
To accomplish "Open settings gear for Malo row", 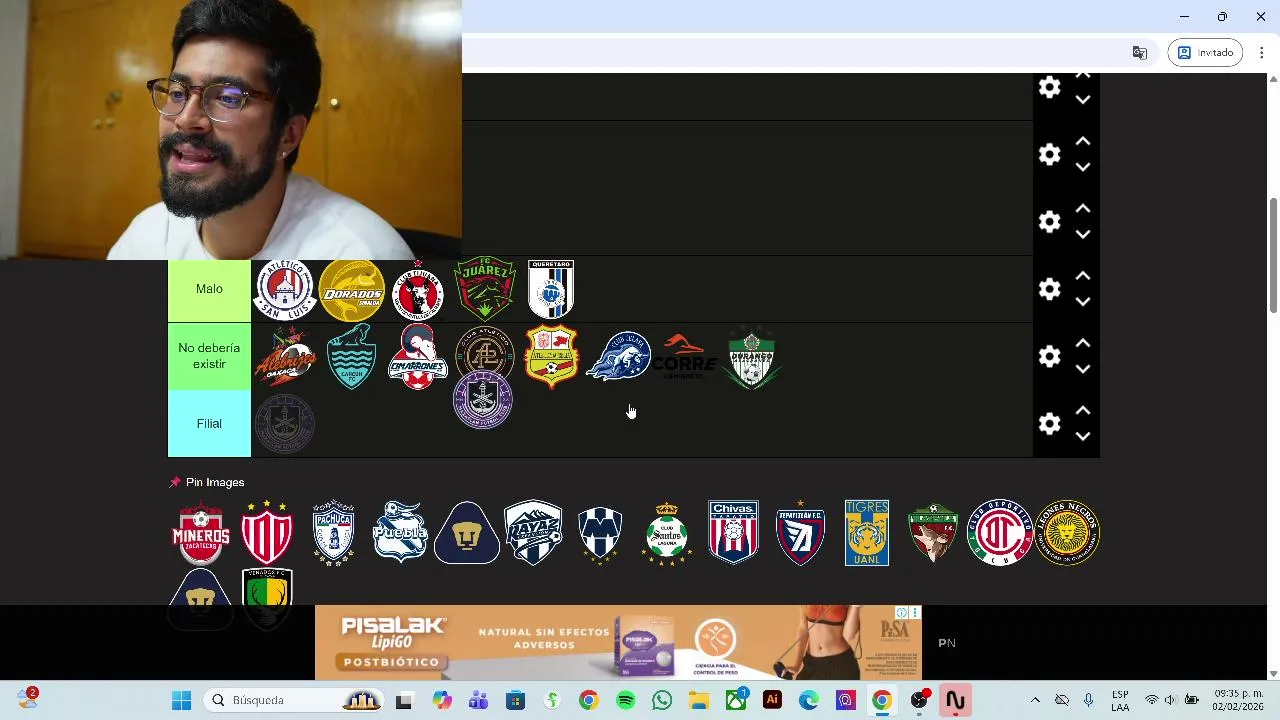I will (1049, 289).
